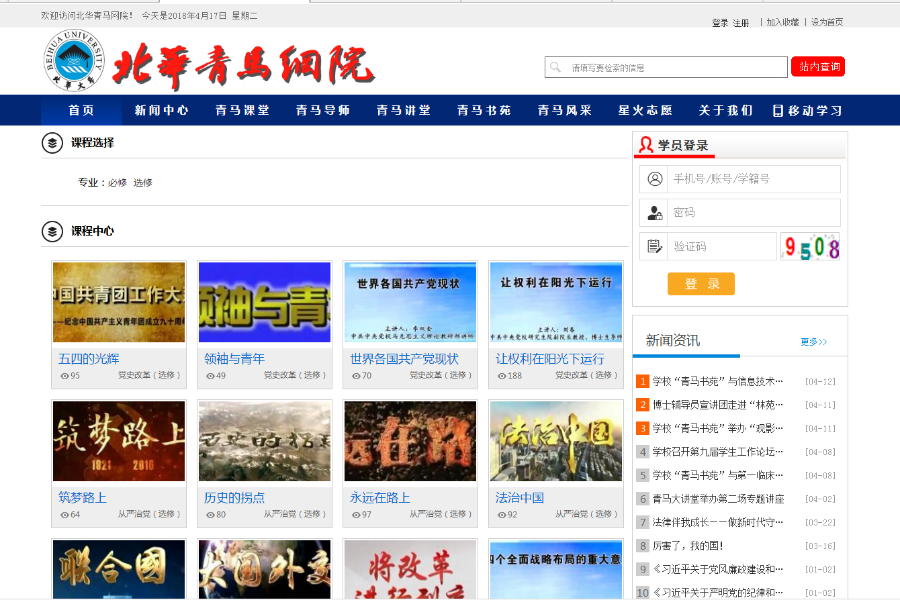The image size is (900, 600).
Task: Click the 永远在路上 title link
Action: [x=380, y=498]
